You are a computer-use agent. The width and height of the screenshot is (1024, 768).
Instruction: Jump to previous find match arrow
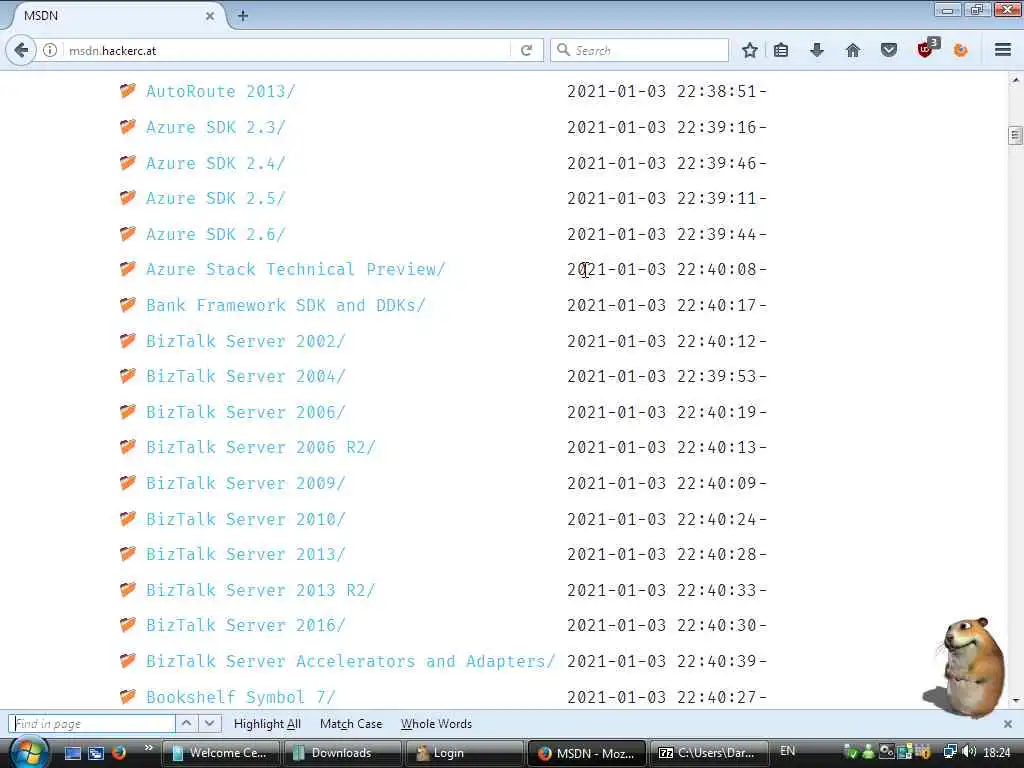click(186, 723)
